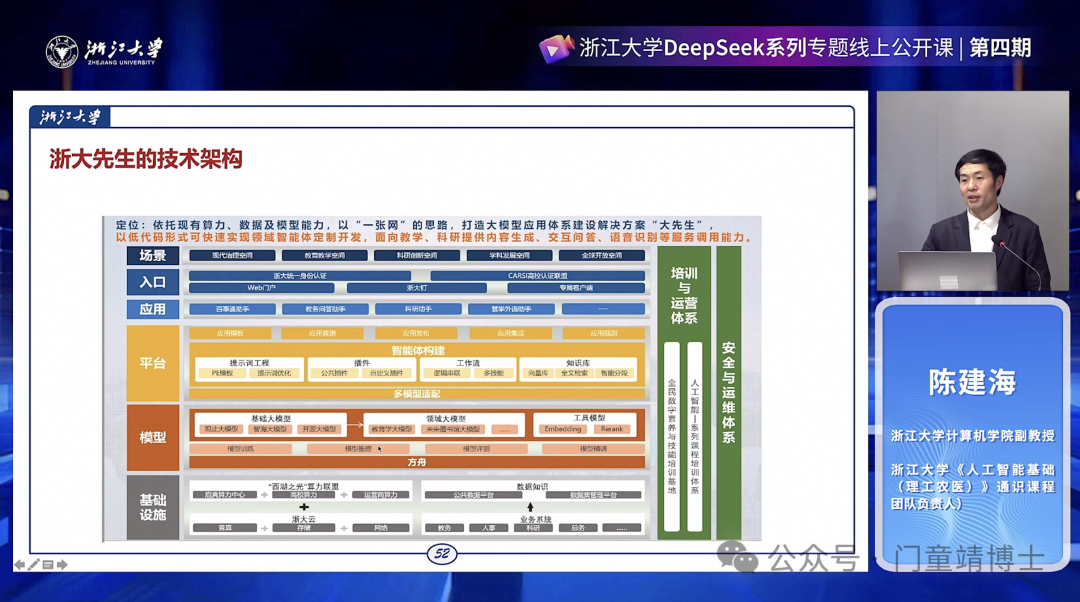Click the 浙大云 heading
The image size is (1080, 602).
[303, 519]
